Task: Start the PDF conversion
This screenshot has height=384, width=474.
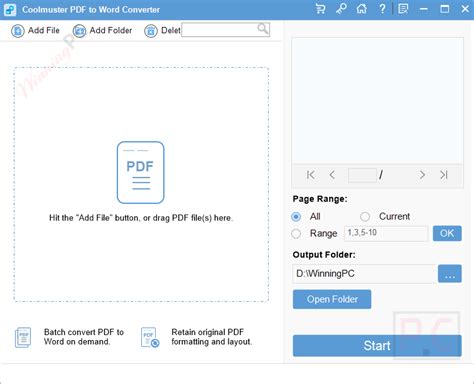Action: [377, 346]
